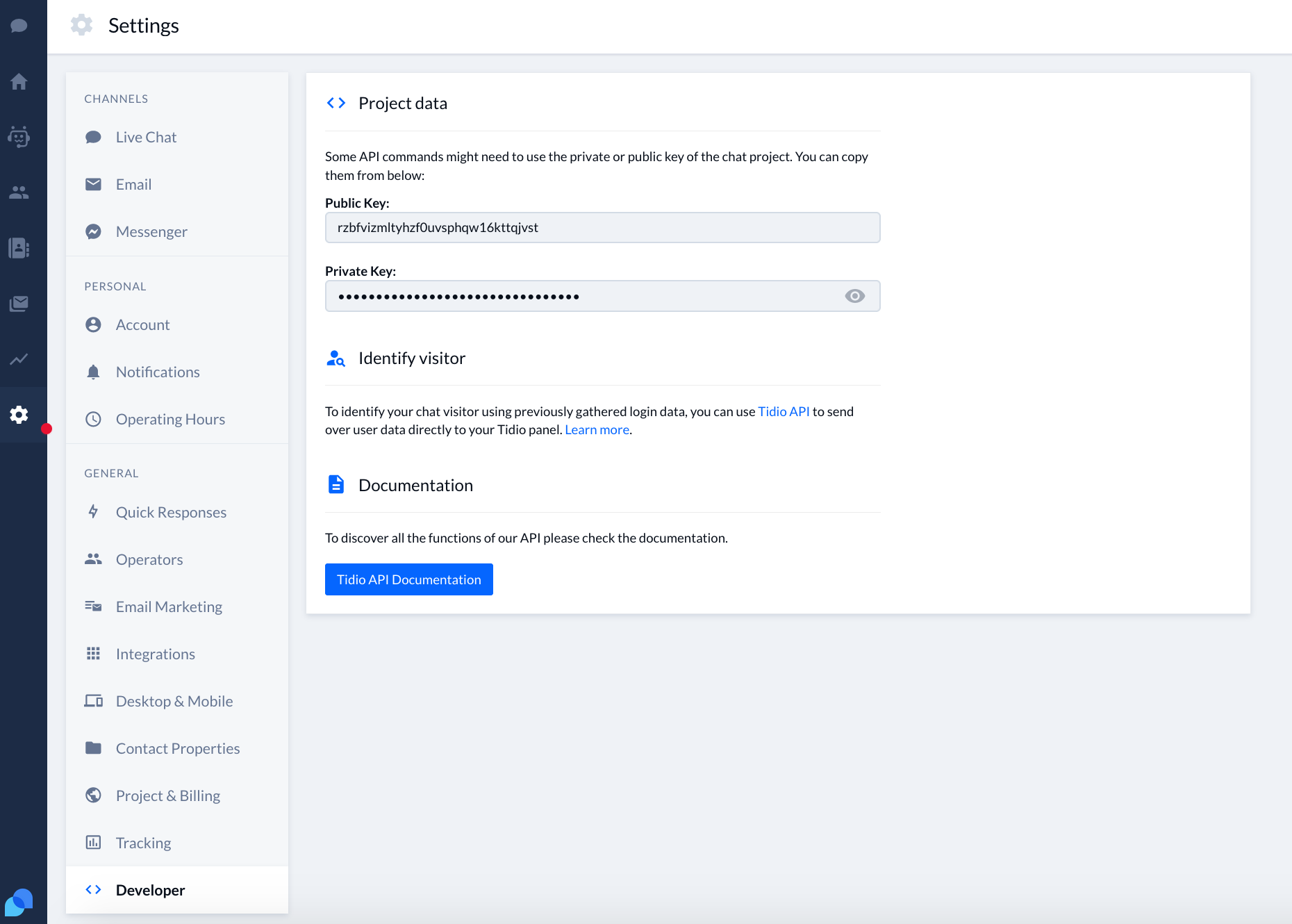Select the Developer menu item
This screenshot has width=1292, height=924.
pos(177,890)
